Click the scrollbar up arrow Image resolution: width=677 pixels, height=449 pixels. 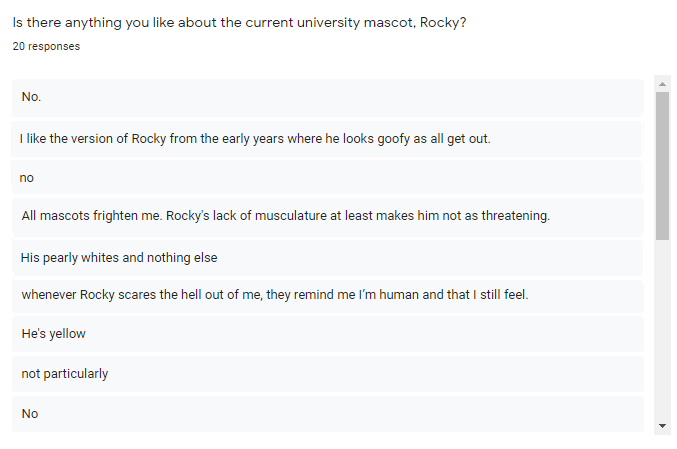coord(662,83)
